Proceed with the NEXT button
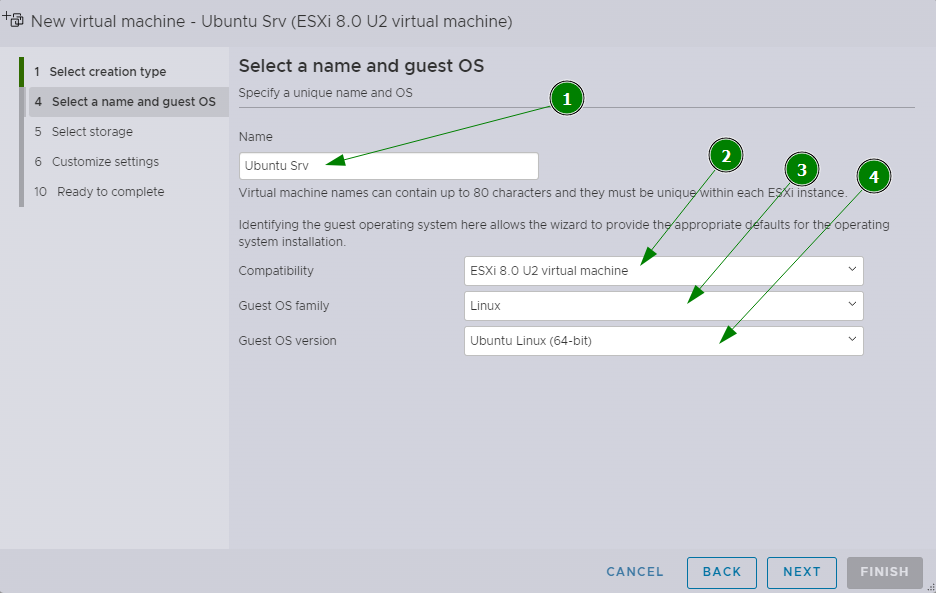Screen dimensions: 936x593 pos(802,573)
